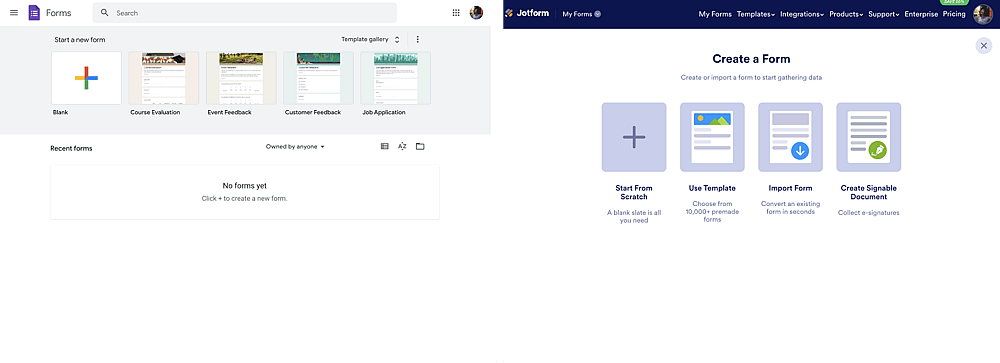Click the Job Application label

tap(384, 112)
